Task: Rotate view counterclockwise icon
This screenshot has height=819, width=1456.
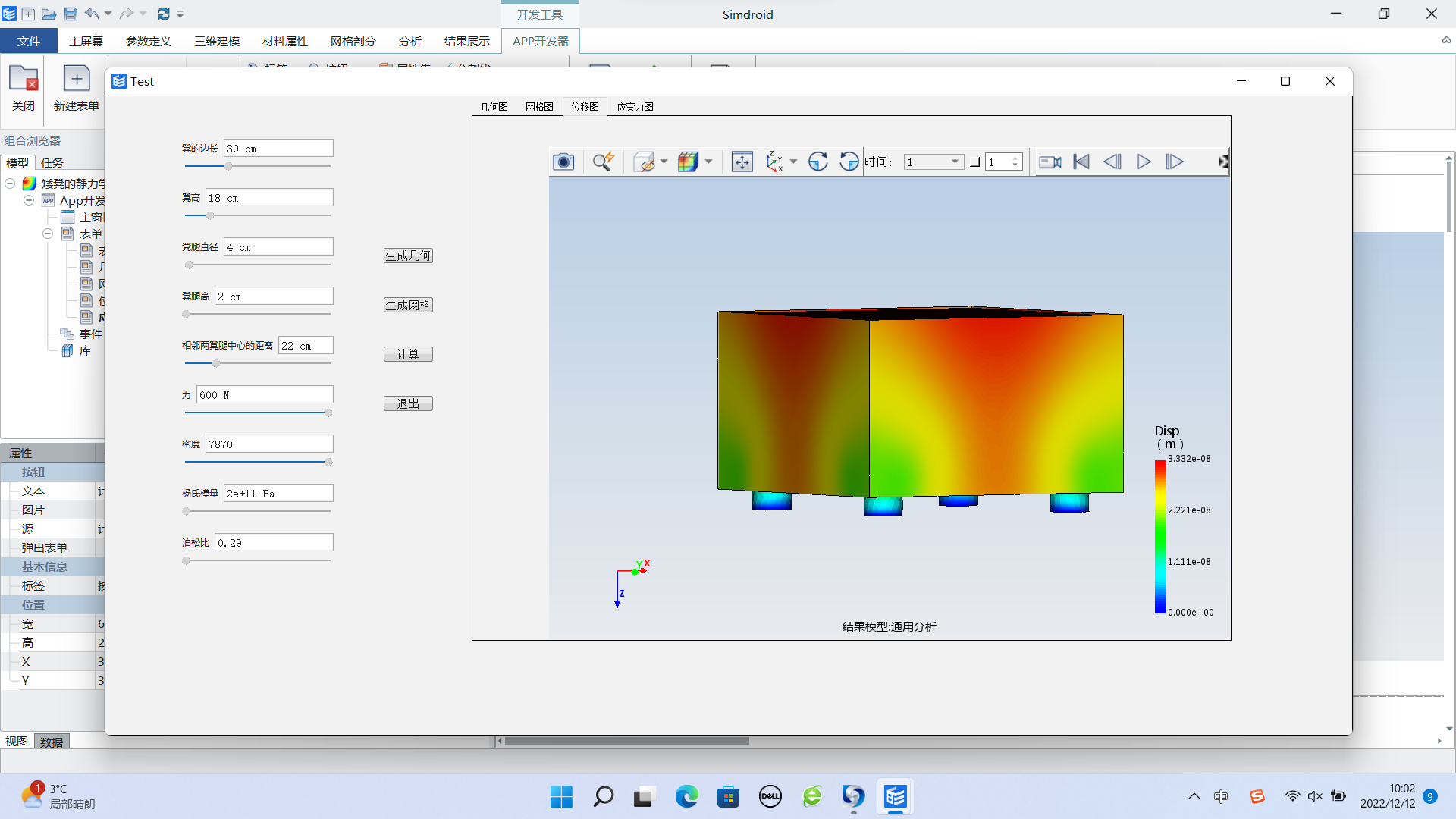Action: (x=849, y=162)
